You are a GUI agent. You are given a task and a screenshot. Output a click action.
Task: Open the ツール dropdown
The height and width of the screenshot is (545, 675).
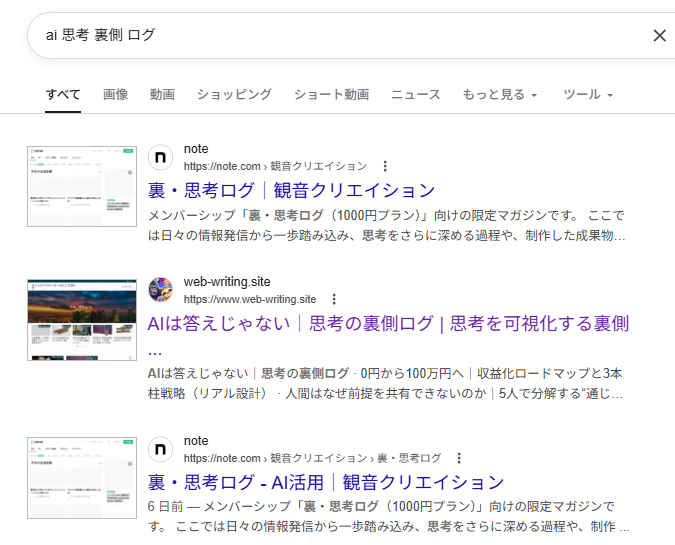pyautogui.click(x=587, y=95)
